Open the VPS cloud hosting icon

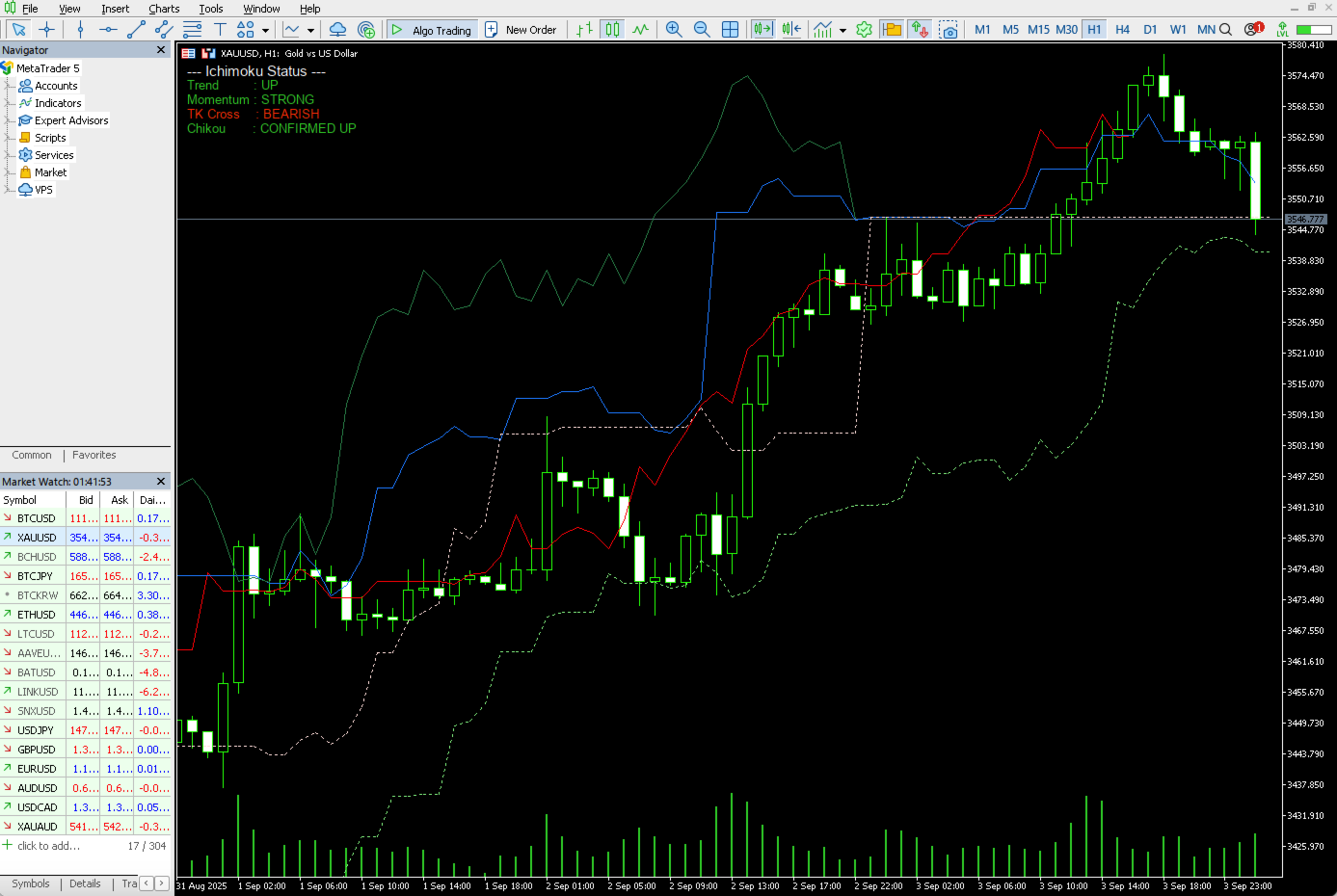coord(337,30)
